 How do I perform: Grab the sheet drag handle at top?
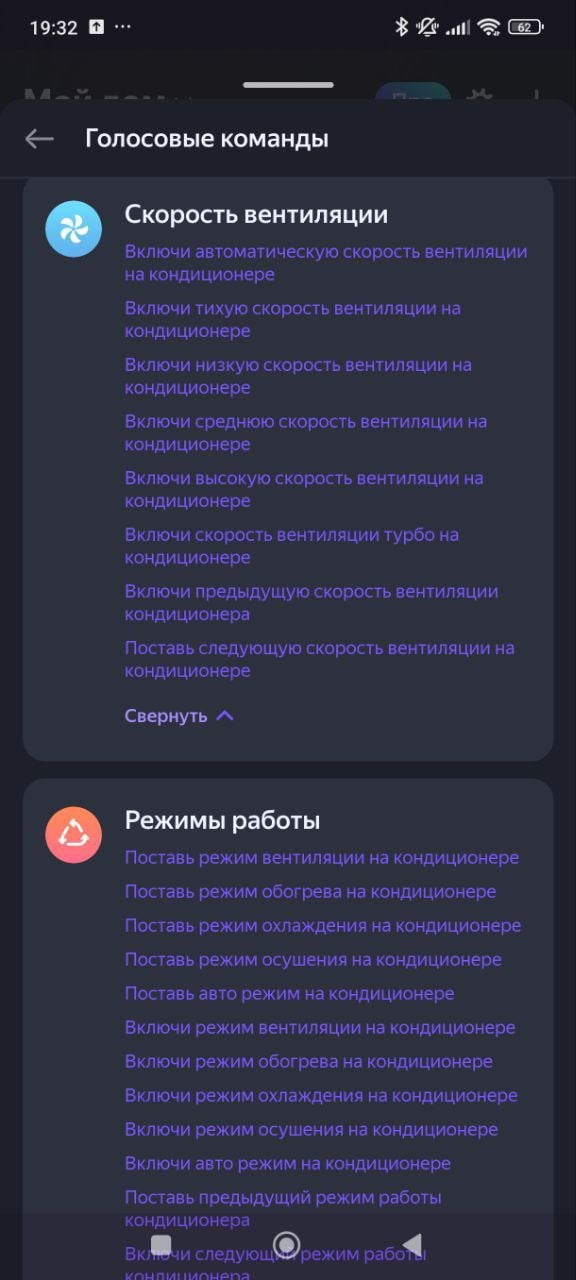(x=288, y=85)
